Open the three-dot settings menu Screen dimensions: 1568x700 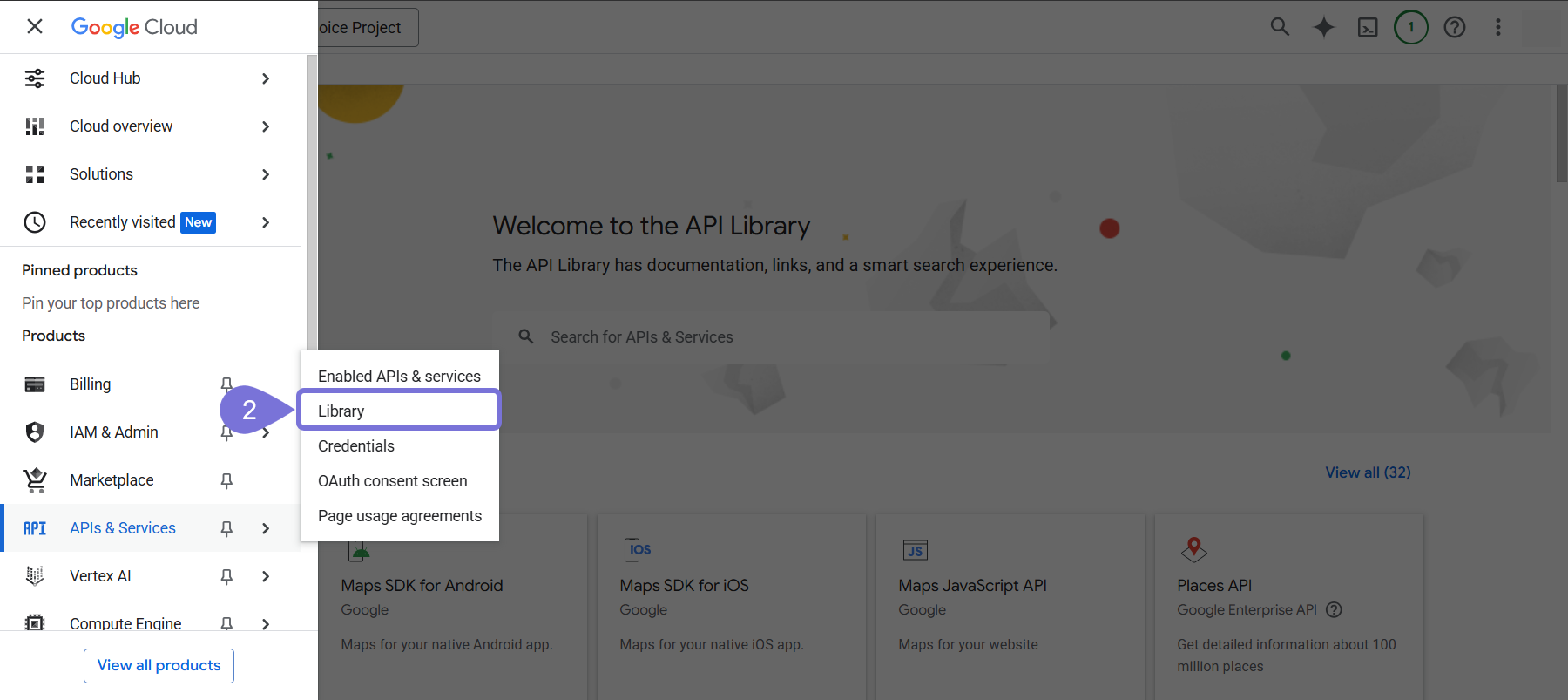pos(1497,27)
